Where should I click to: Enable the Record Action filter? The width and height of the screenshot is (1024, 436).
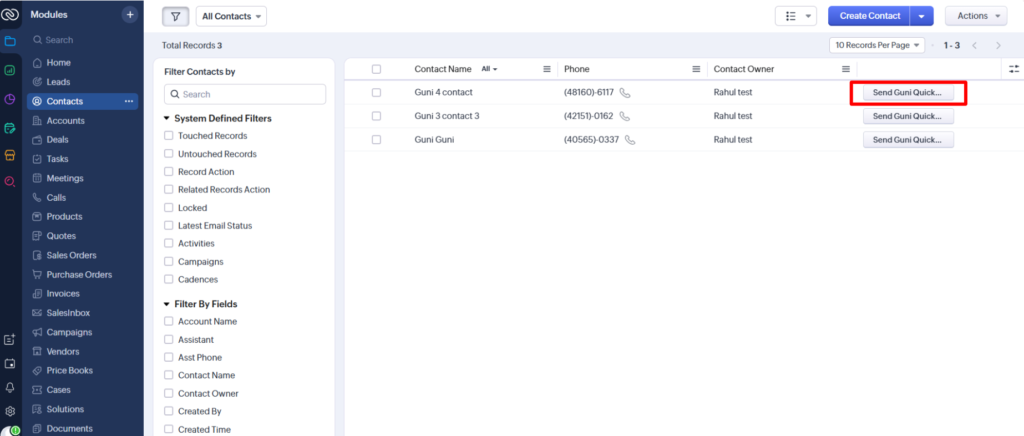click(x=169, y=172)
